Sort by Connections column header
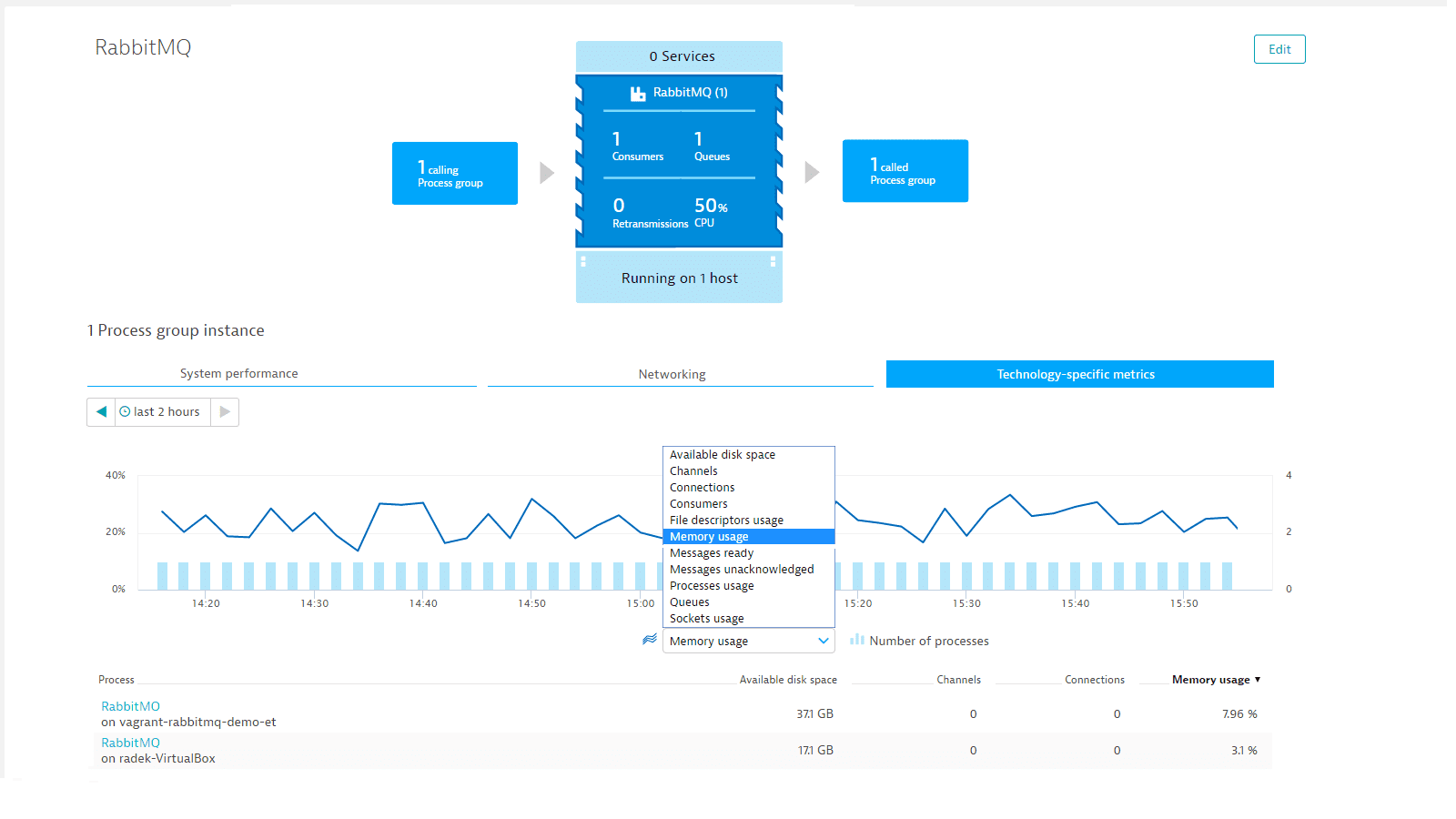 point(1095,680)
